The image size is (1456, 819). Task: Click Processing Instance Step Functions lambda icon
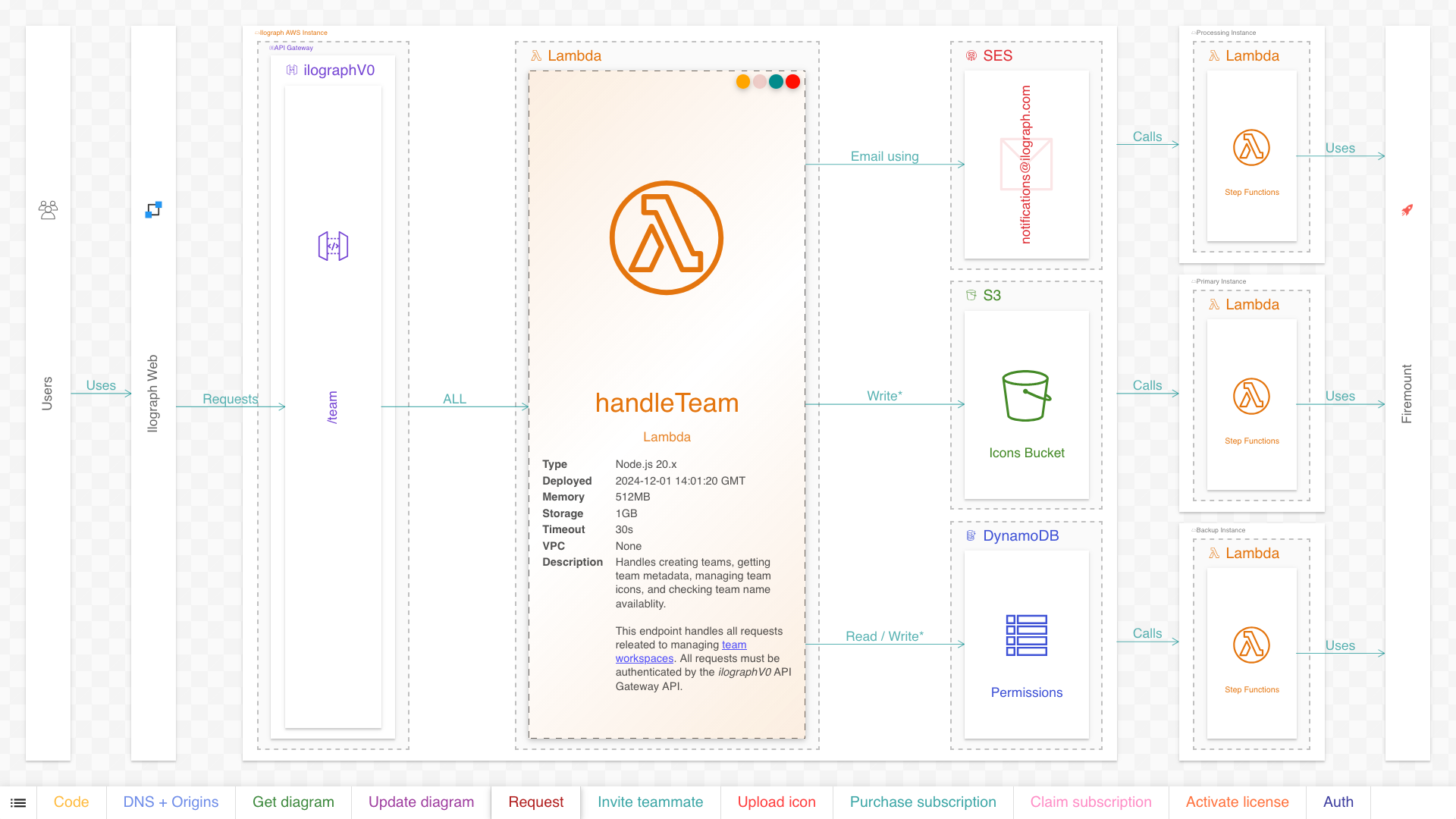[1251, 147]
